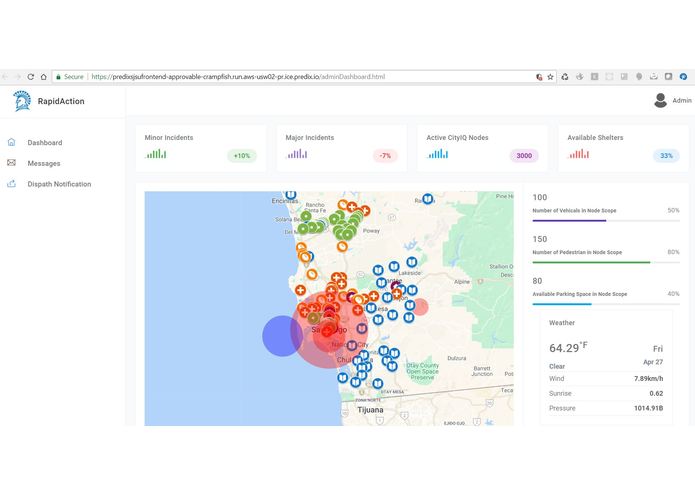The width and height of the screenshot is (695, 494).
Task: Open Dispath Notification in the sidebar
Action: coord(59,184)
